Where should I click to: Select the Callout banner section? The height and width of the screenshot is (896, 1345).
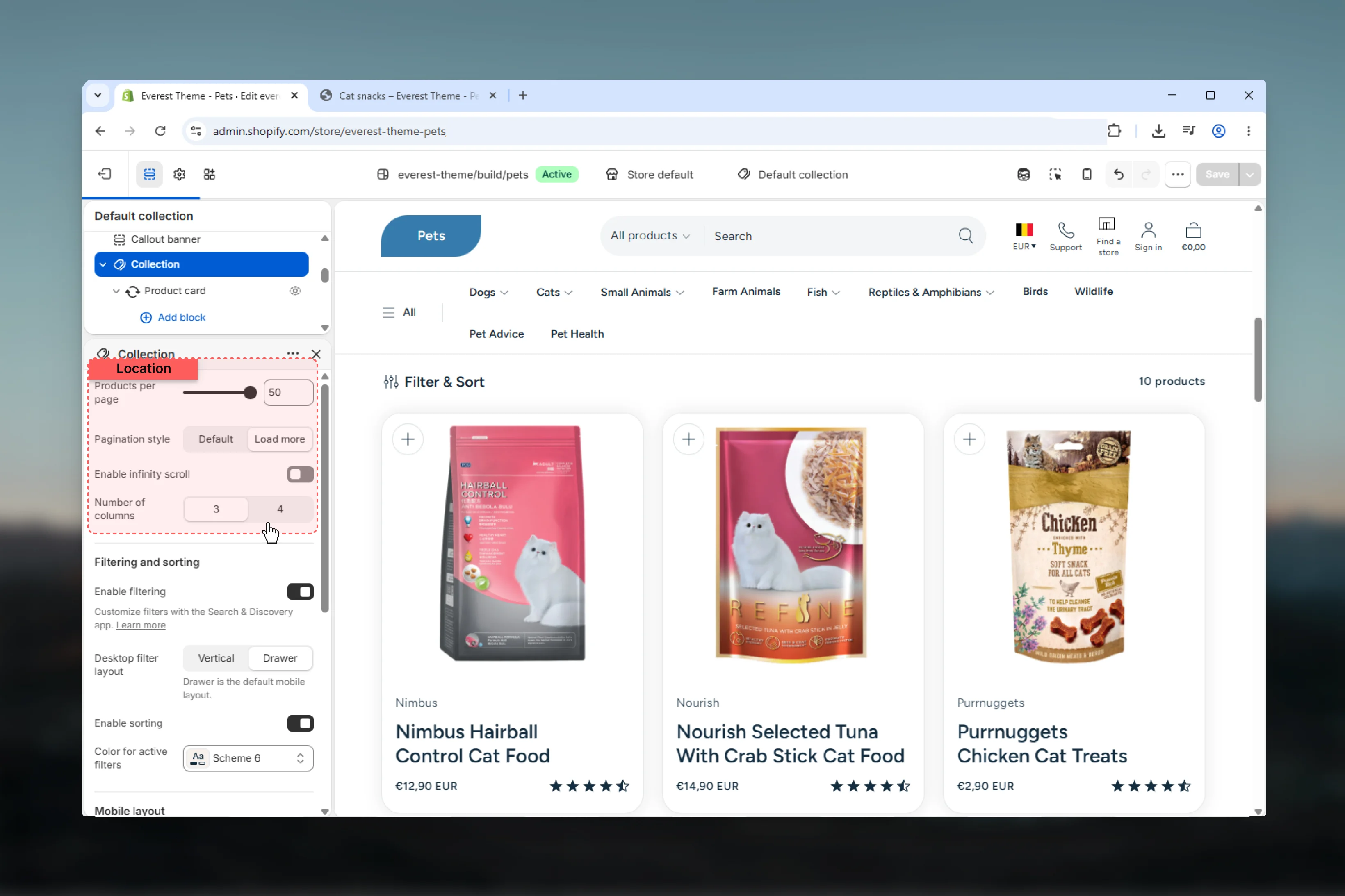[165, 239]
